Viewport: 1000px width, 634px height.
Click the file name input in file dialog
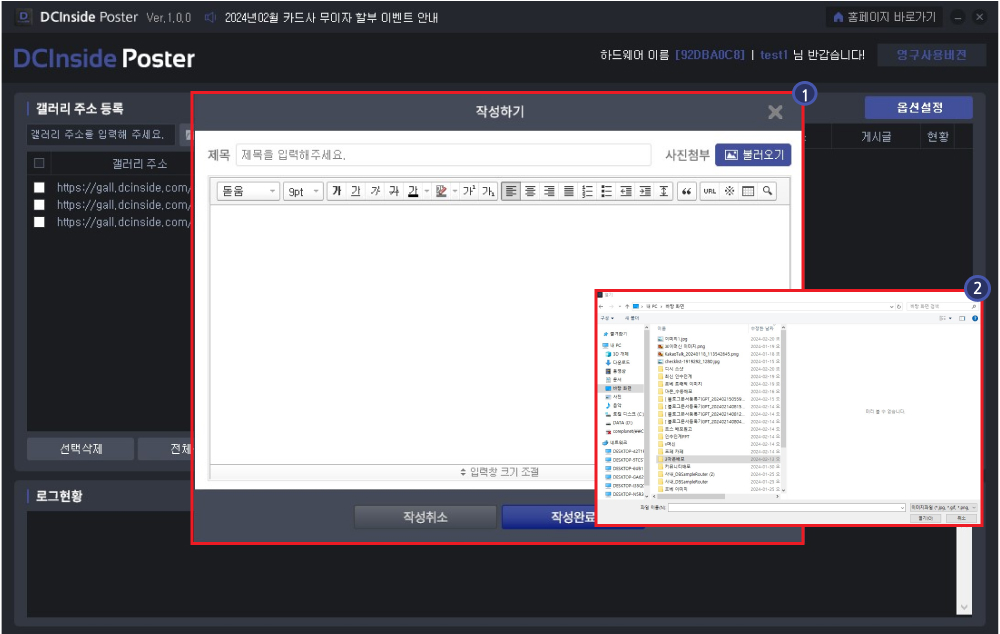pos(786,508)
